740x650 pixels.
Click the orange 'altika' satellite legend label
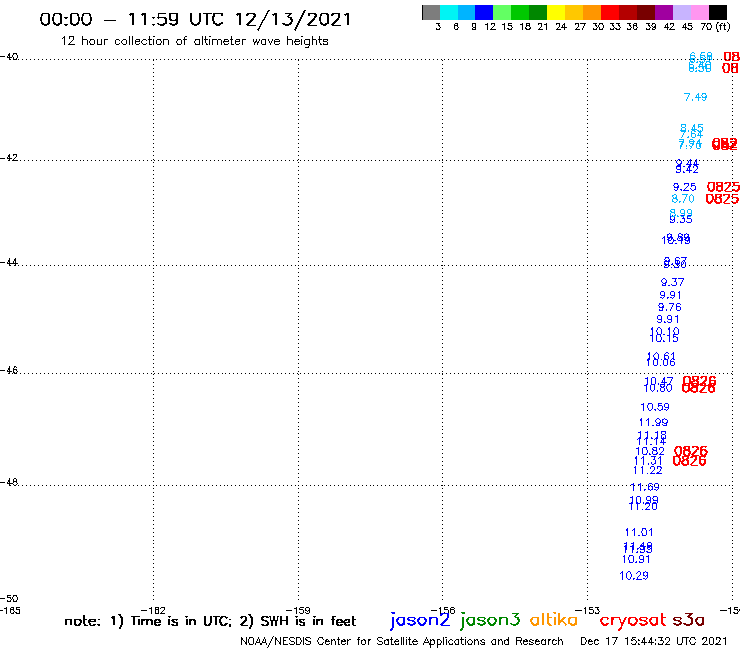coord(554,619)
